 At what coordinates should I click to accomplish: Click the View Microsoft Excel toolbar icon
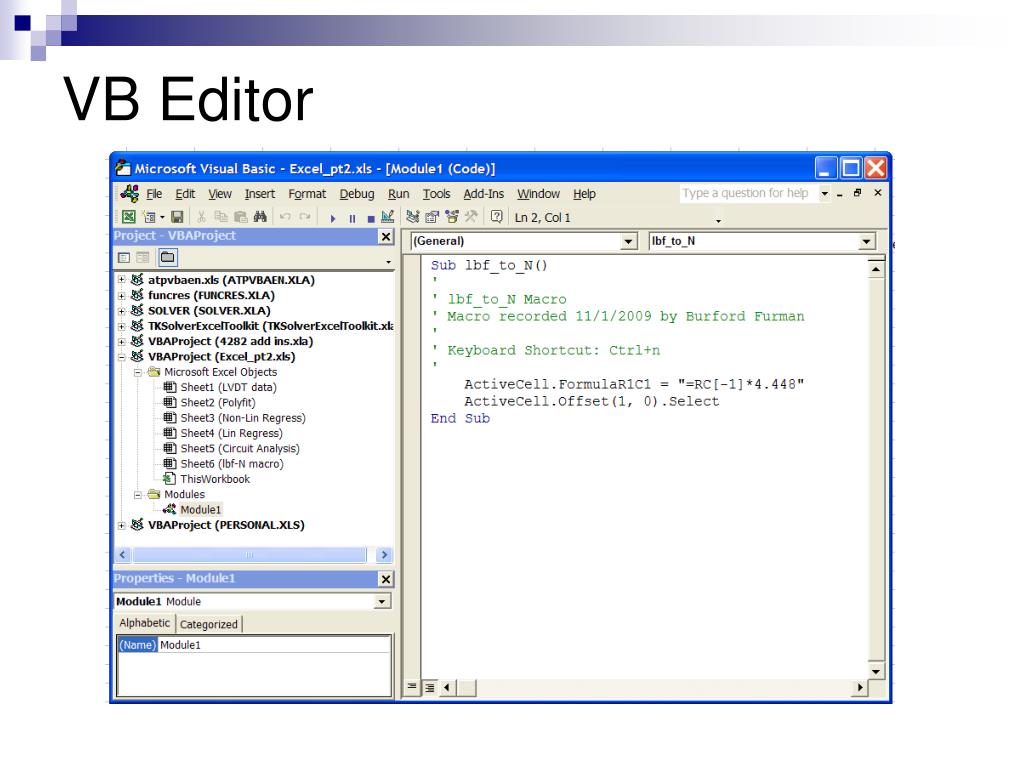click(x=129, y=217)
